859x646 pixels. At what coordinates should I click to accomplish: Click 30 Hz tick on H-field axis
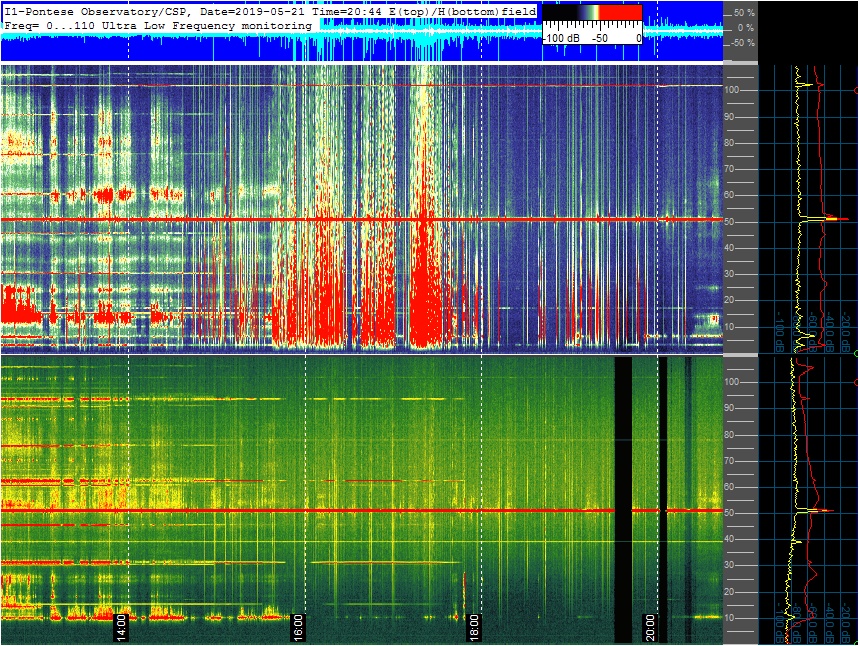730,565
